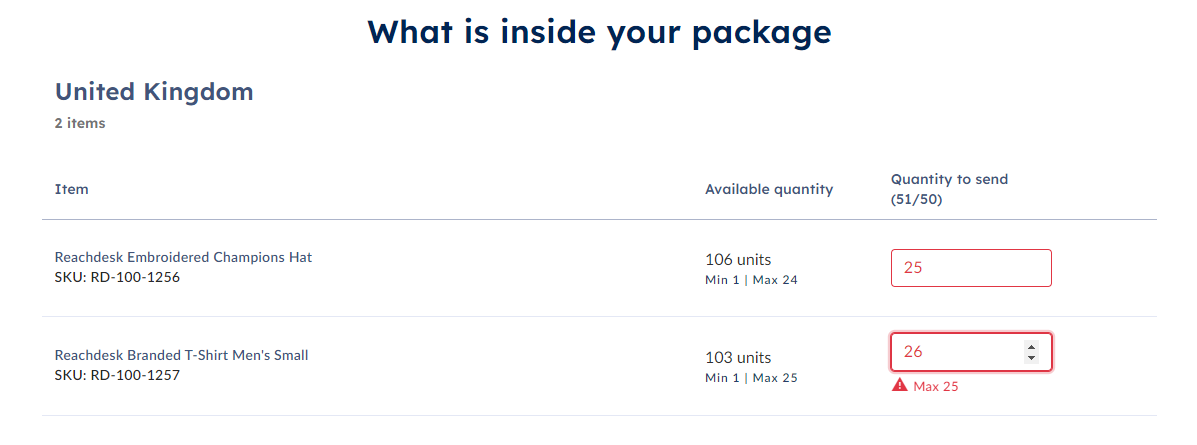Click the '106 units' availability text
The height and width of the screenshot is (445, 1197).
(x=738, y=260)
